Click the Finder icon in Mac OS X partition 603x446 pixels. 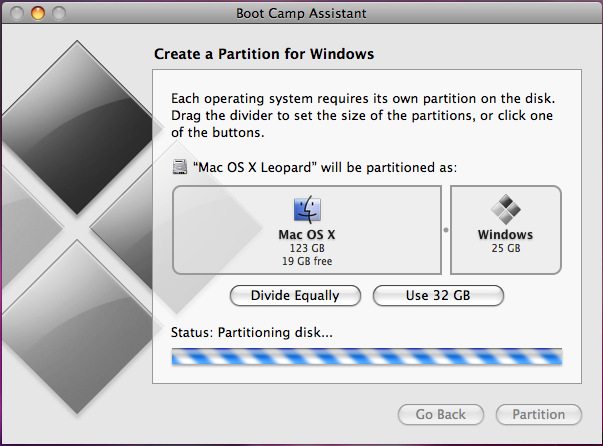[x=306, y=210]
